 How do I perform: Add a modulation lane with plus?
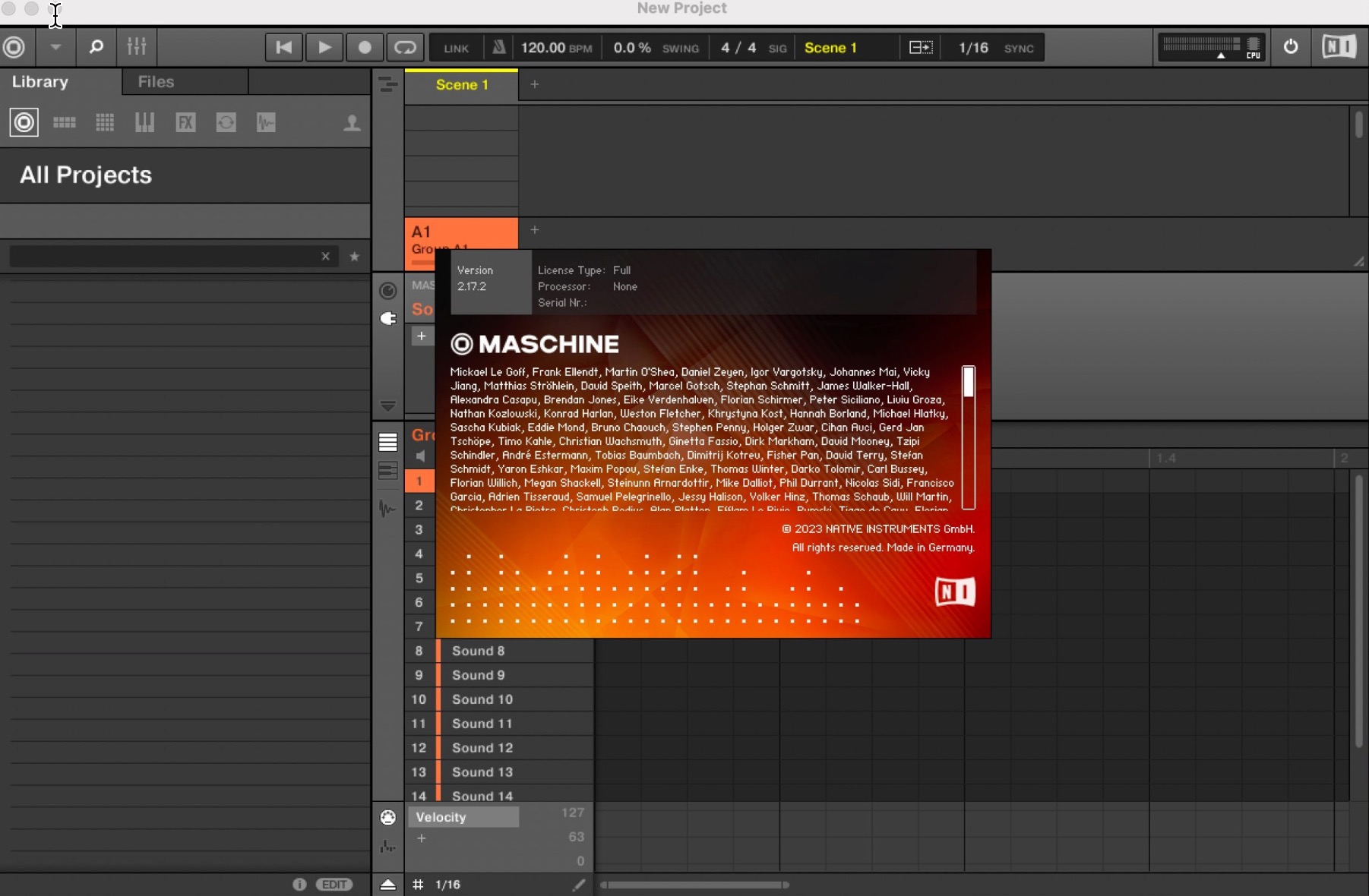click(422, 838)
